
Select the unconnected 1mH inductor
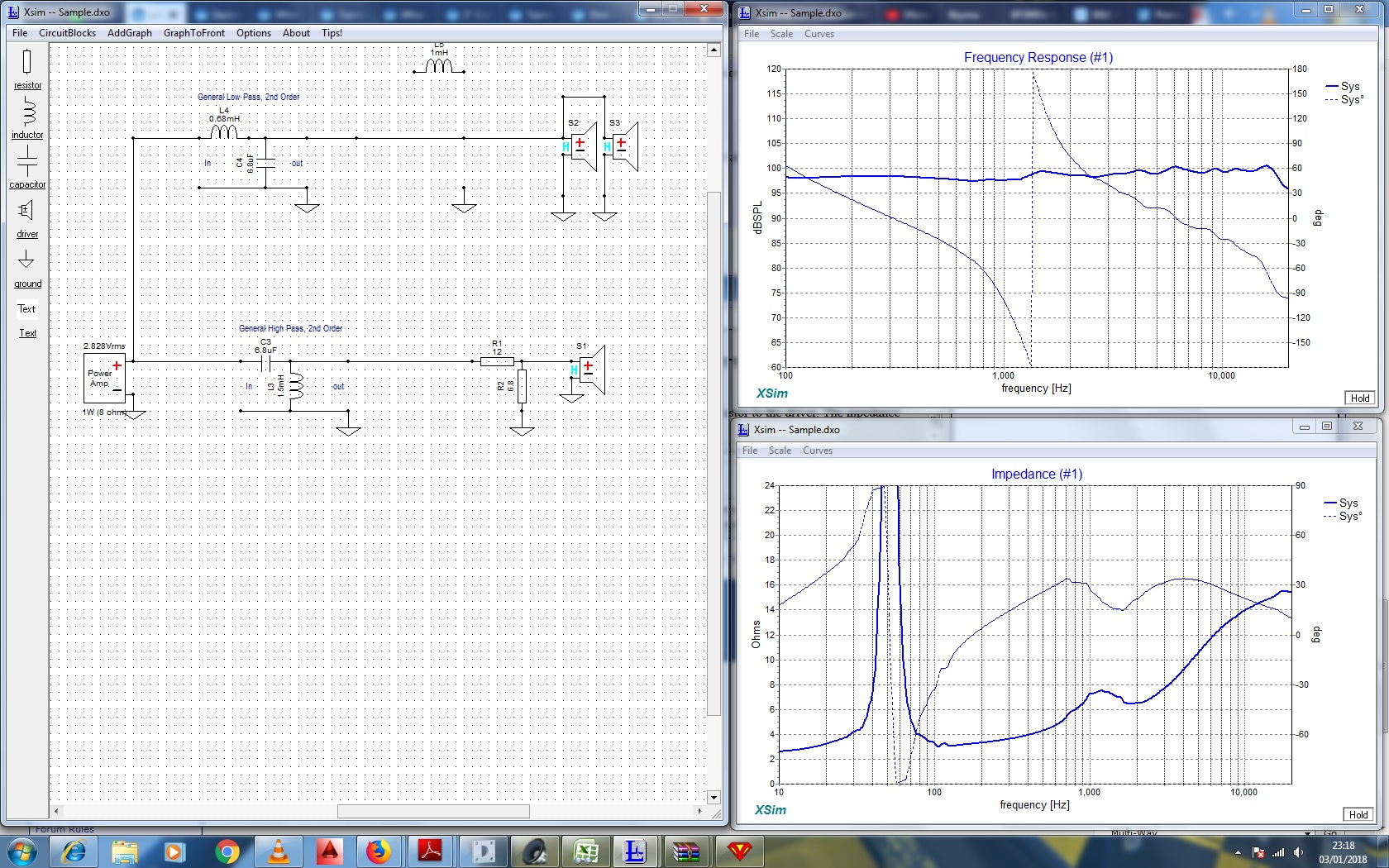438,65
